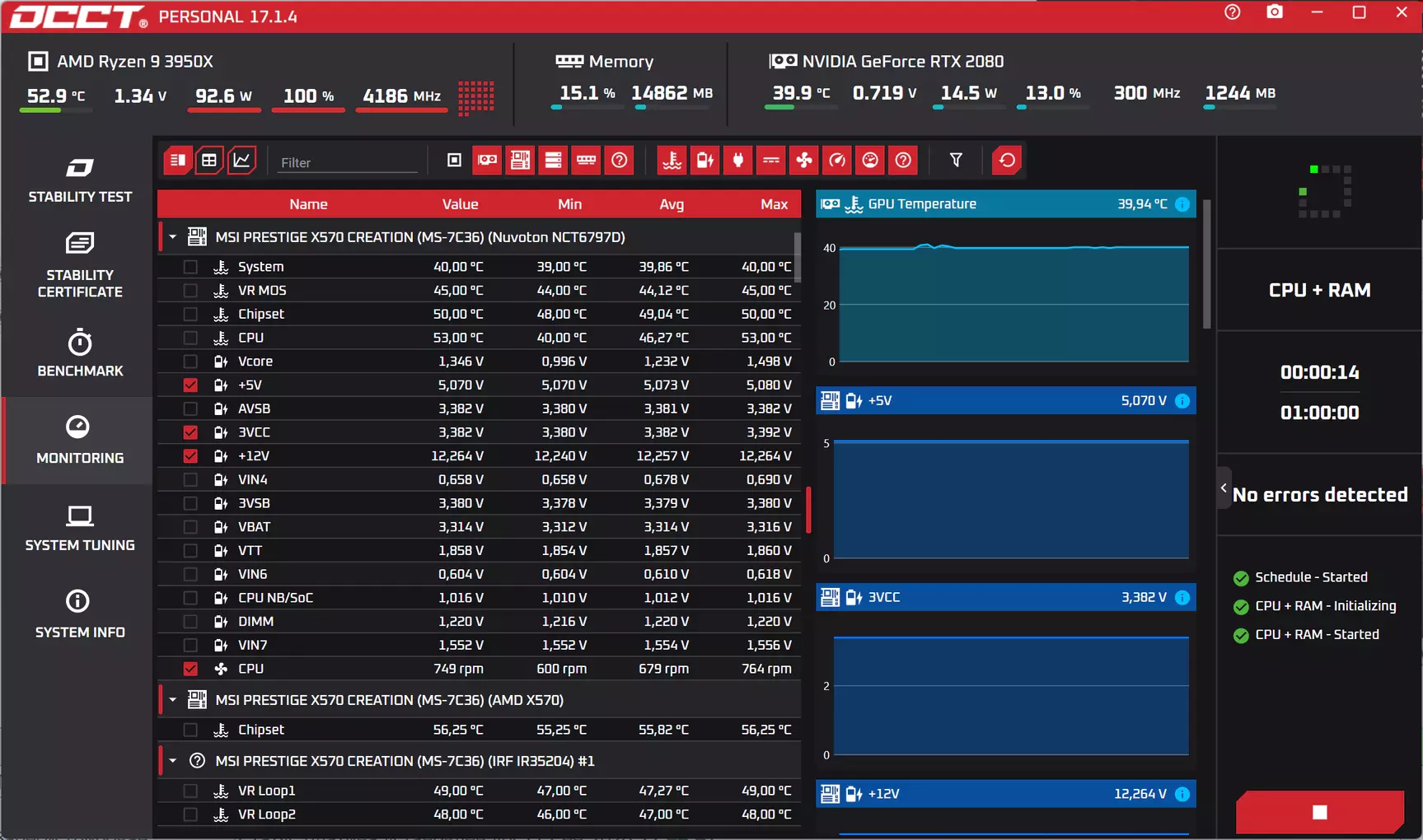
Task: Click the sensor table vertical scrollbar
Action: (797, 258)
